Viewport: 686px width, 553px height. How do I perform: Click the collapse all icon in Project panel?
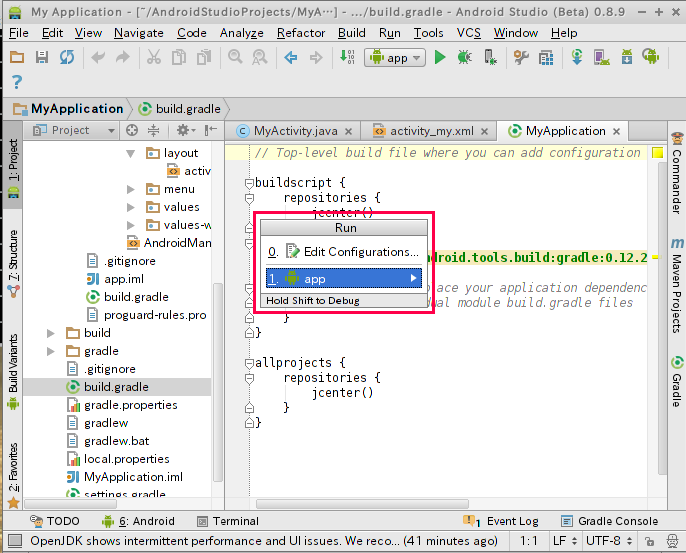[x=154, y=130]
